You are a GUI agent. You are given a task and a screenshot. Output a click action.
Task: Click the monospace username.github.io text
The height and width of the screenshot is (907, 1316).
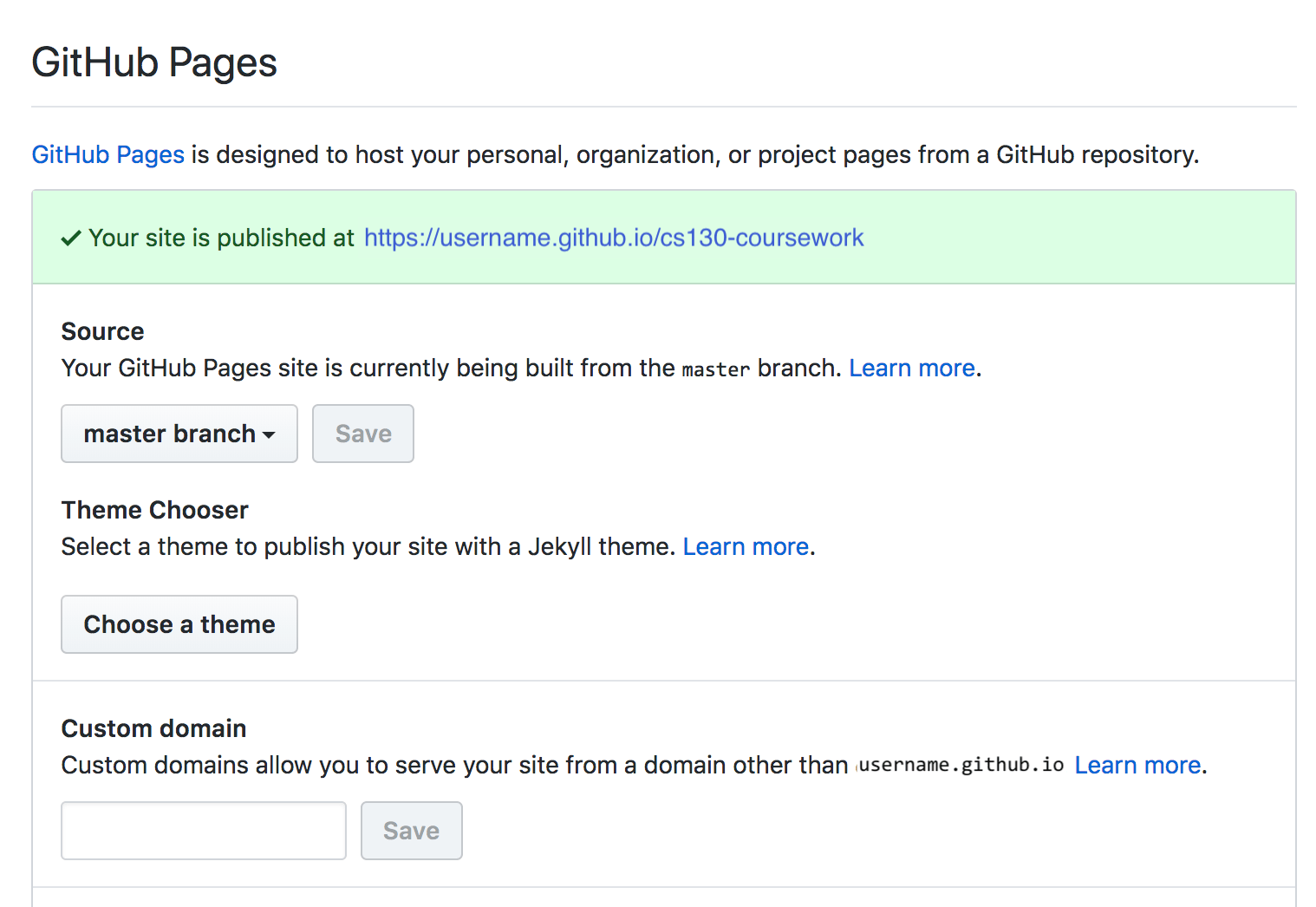coord(961,765)
